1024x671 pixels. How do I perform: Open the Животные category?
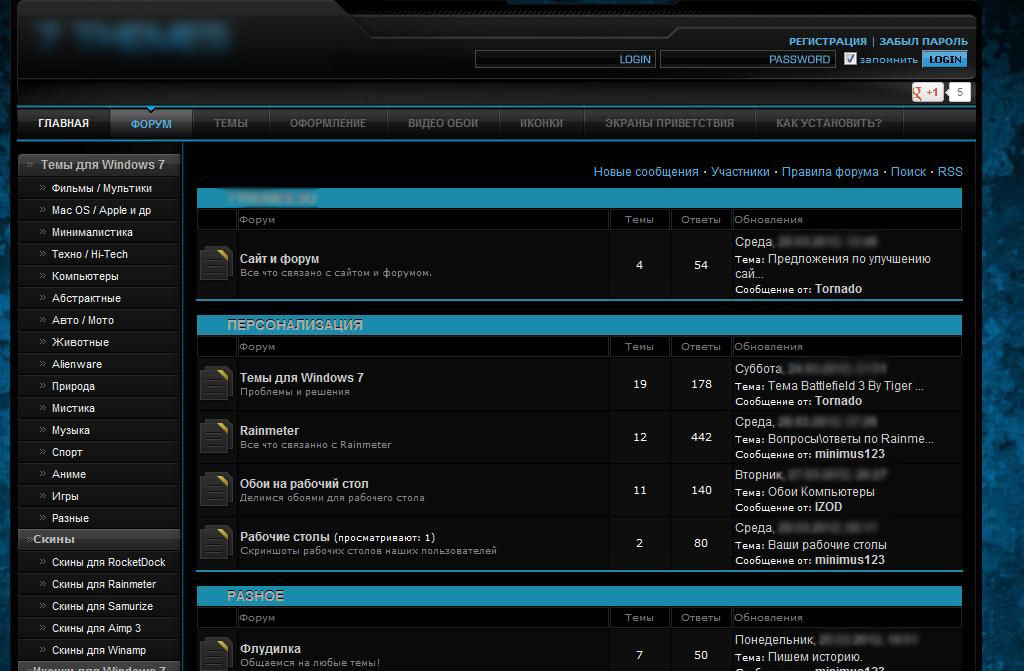80,342
